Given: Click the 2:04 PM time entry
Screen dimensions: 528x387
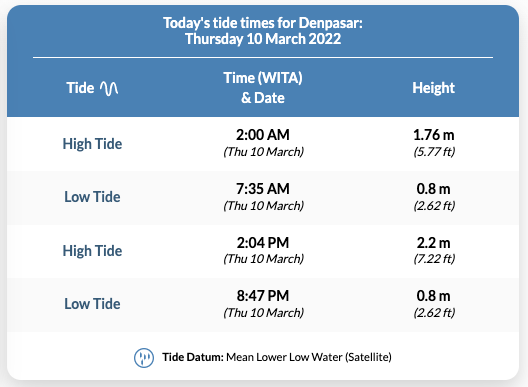Looking at the screenshot, I should pyautogui.click(x=263, y=243).
